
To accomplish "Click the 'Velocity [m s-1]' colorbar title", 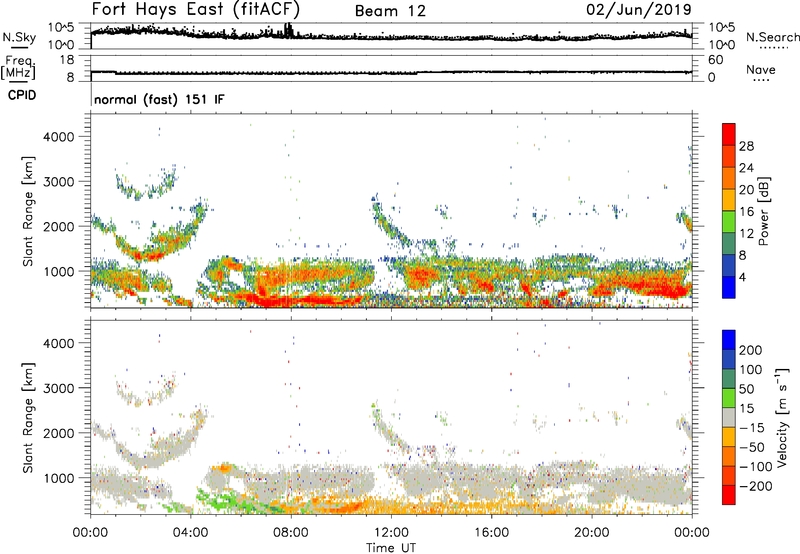I will pos(782,417).
